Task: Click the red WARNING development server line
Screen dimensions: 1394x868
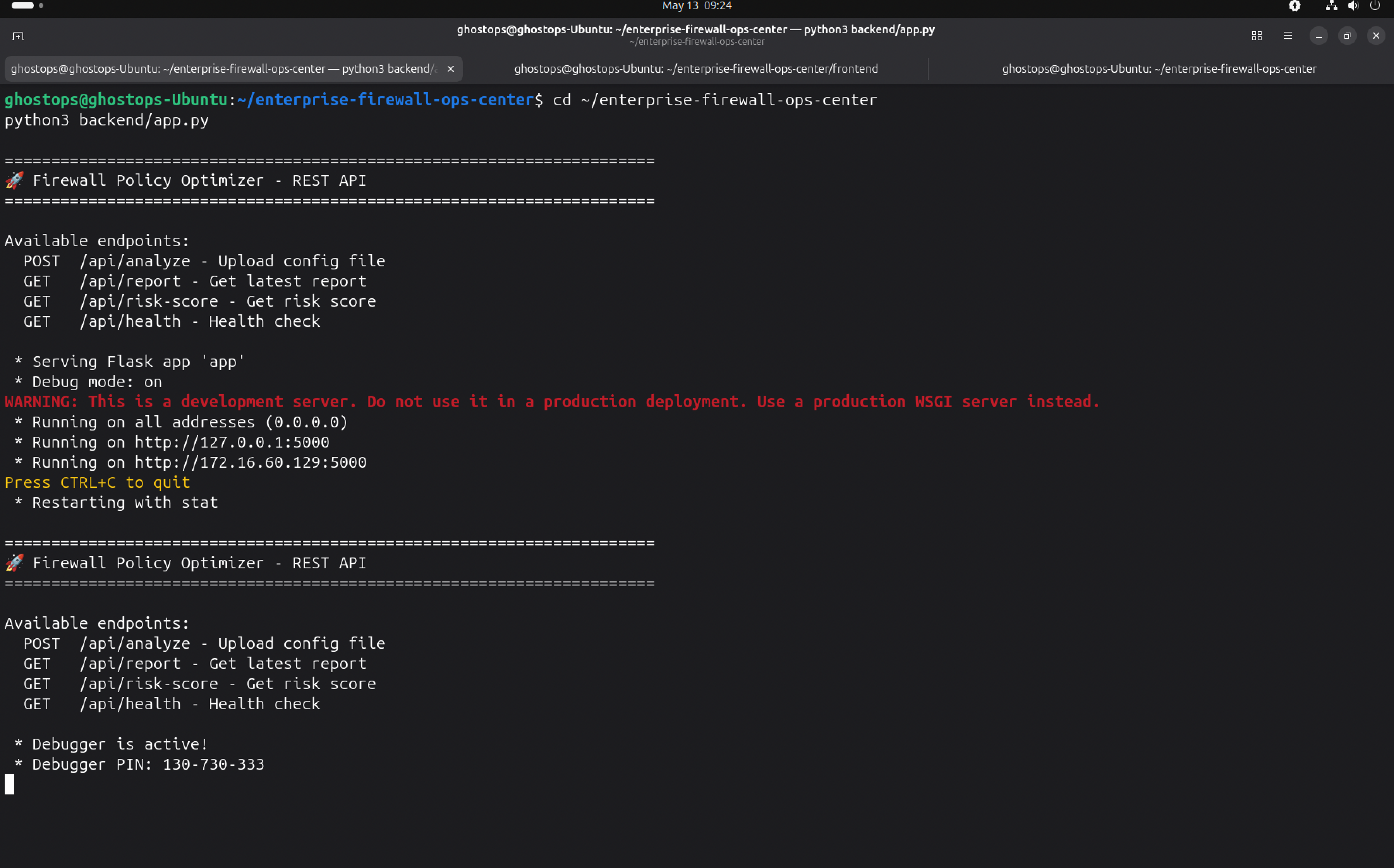Action: click(x=552, y=402)
